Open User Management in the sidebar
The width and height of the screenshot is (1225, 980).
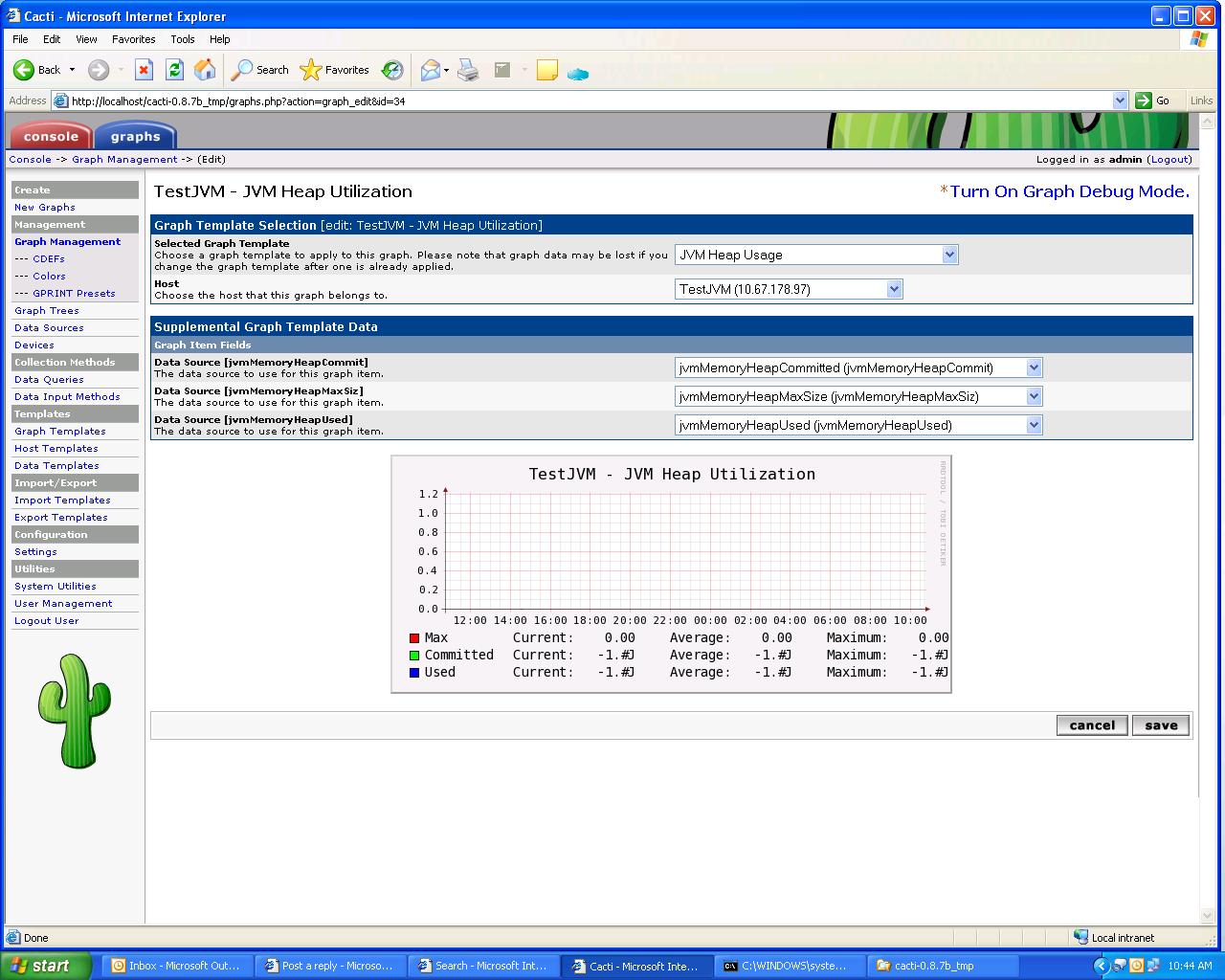(63, 603)
